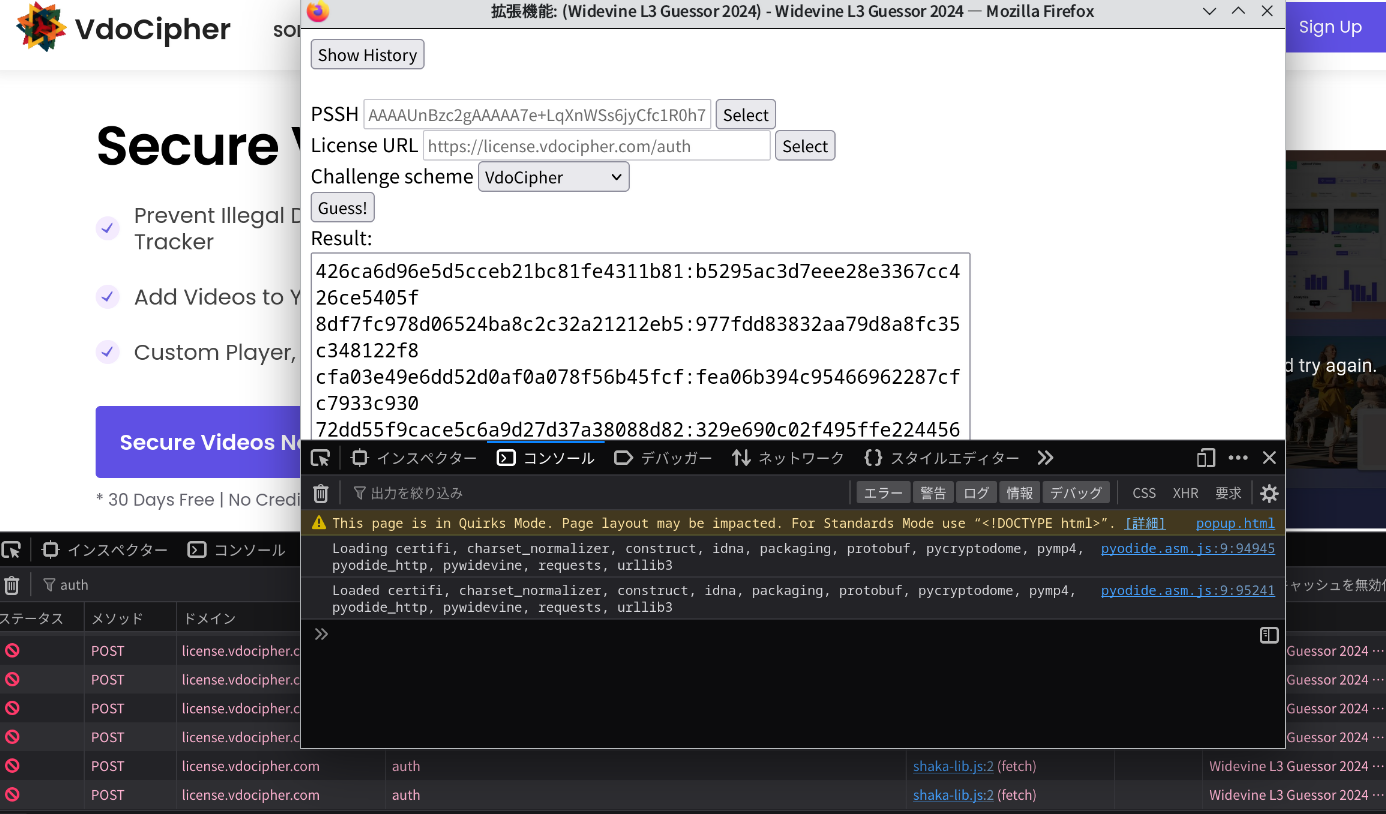This screenshot has width=1386, height=814.
Task: Open the [詳細] link in the Quirks Mode warning
Action: tap(1145, 523)
